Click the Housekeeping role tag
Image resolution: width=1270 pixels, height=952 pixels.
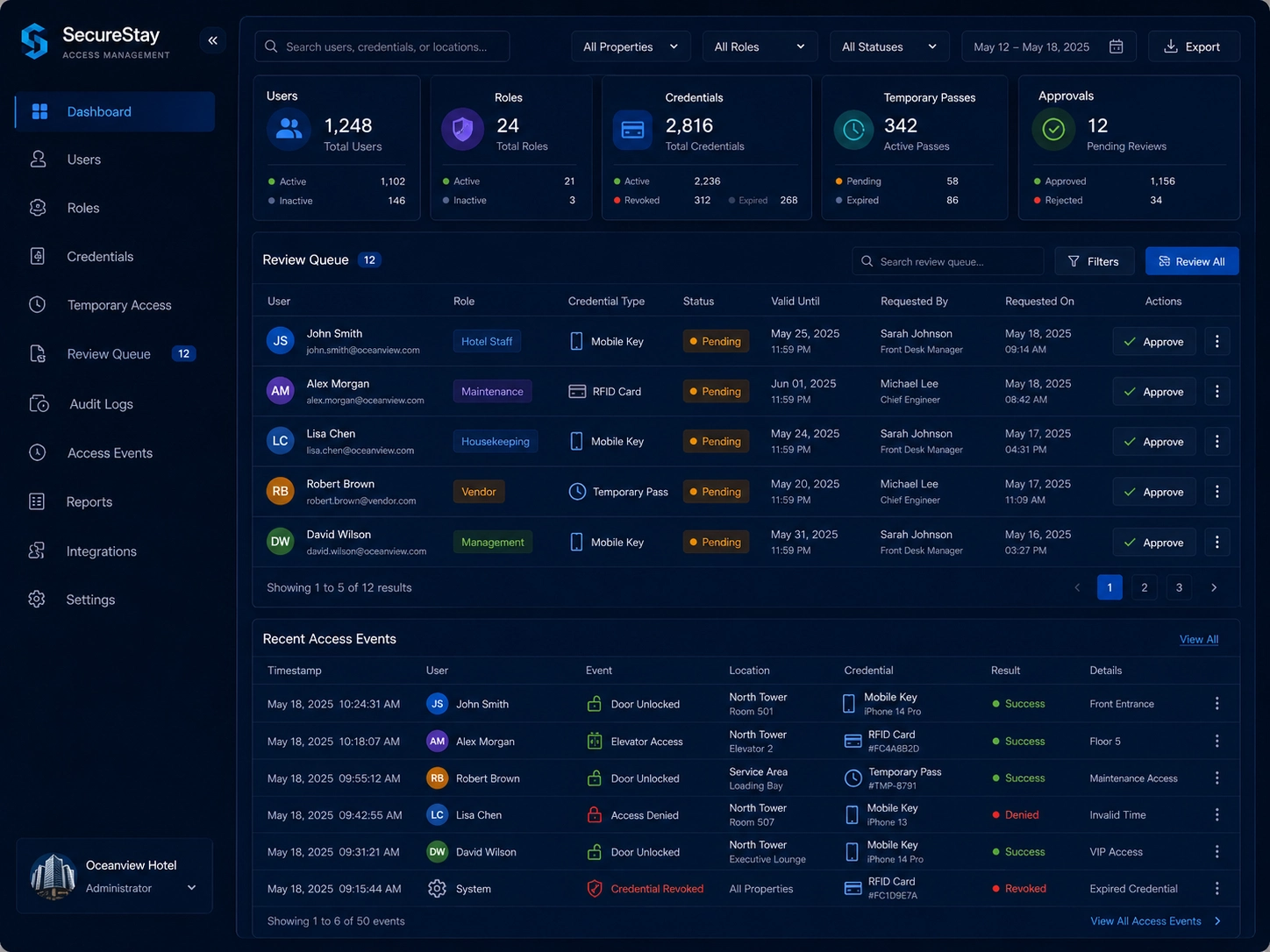pos(496,441)
